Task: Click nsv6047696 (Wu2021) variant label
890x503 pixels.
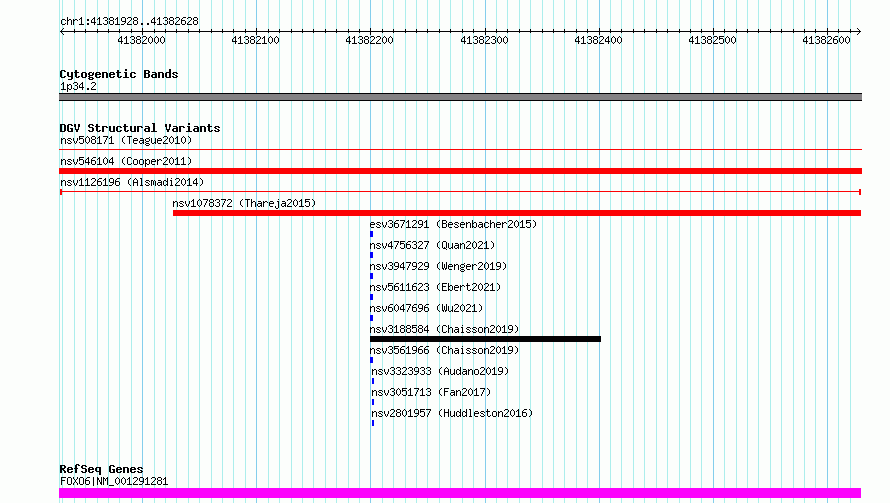Action: coord(426,308)
